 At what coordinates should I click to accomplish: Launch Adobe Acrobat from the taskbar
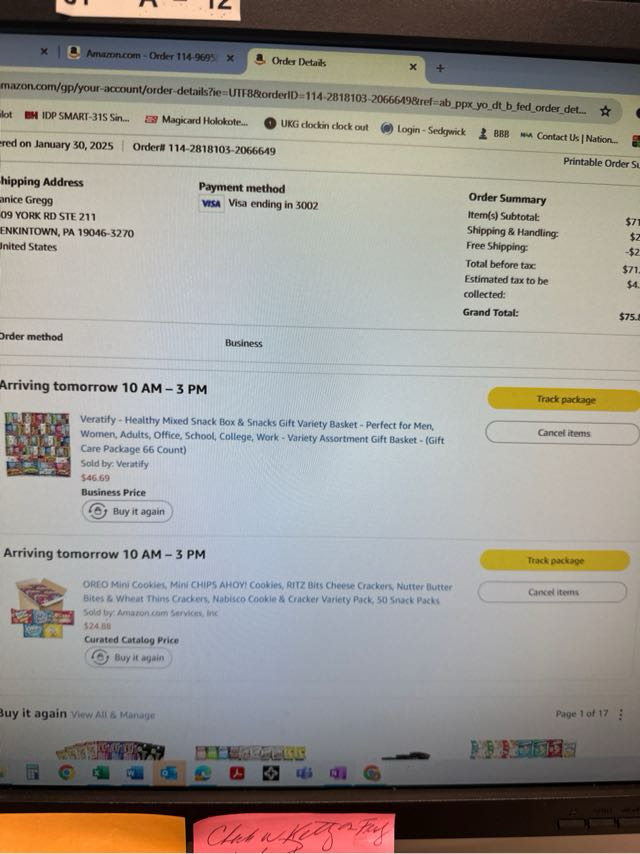(x=237, y=773)
